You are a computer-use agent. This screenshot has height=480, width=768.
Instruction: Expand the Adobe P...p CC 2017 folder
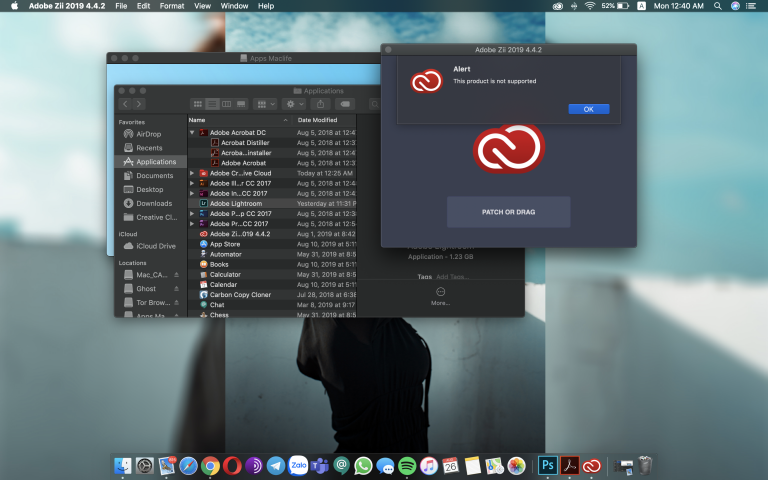192,214
